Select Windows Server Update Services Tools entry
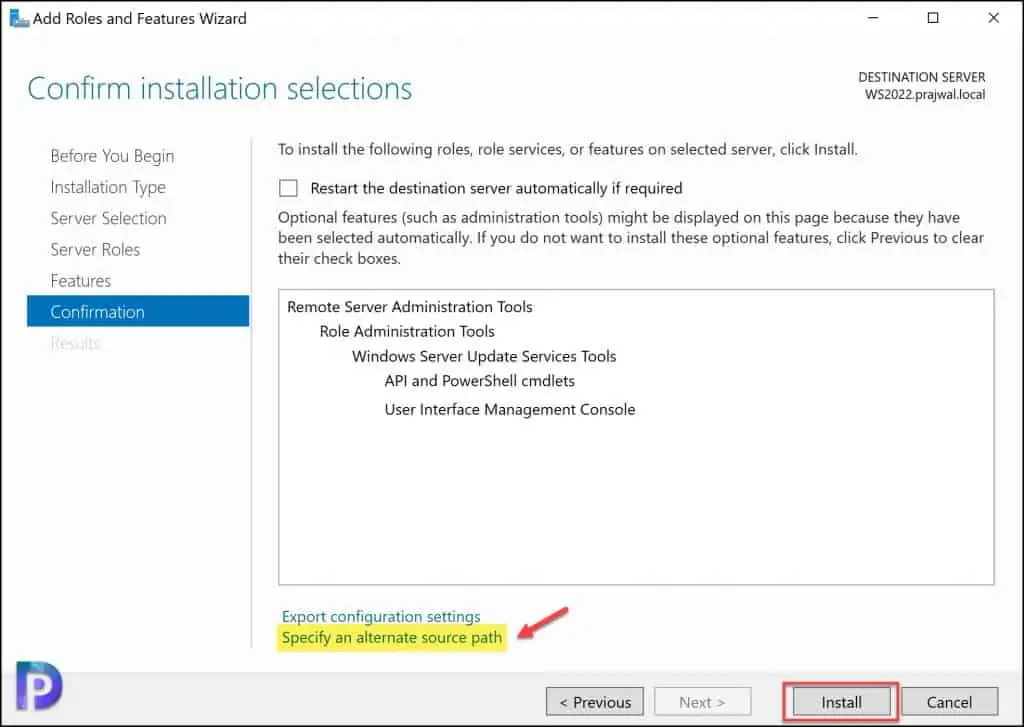 [484, 356]
